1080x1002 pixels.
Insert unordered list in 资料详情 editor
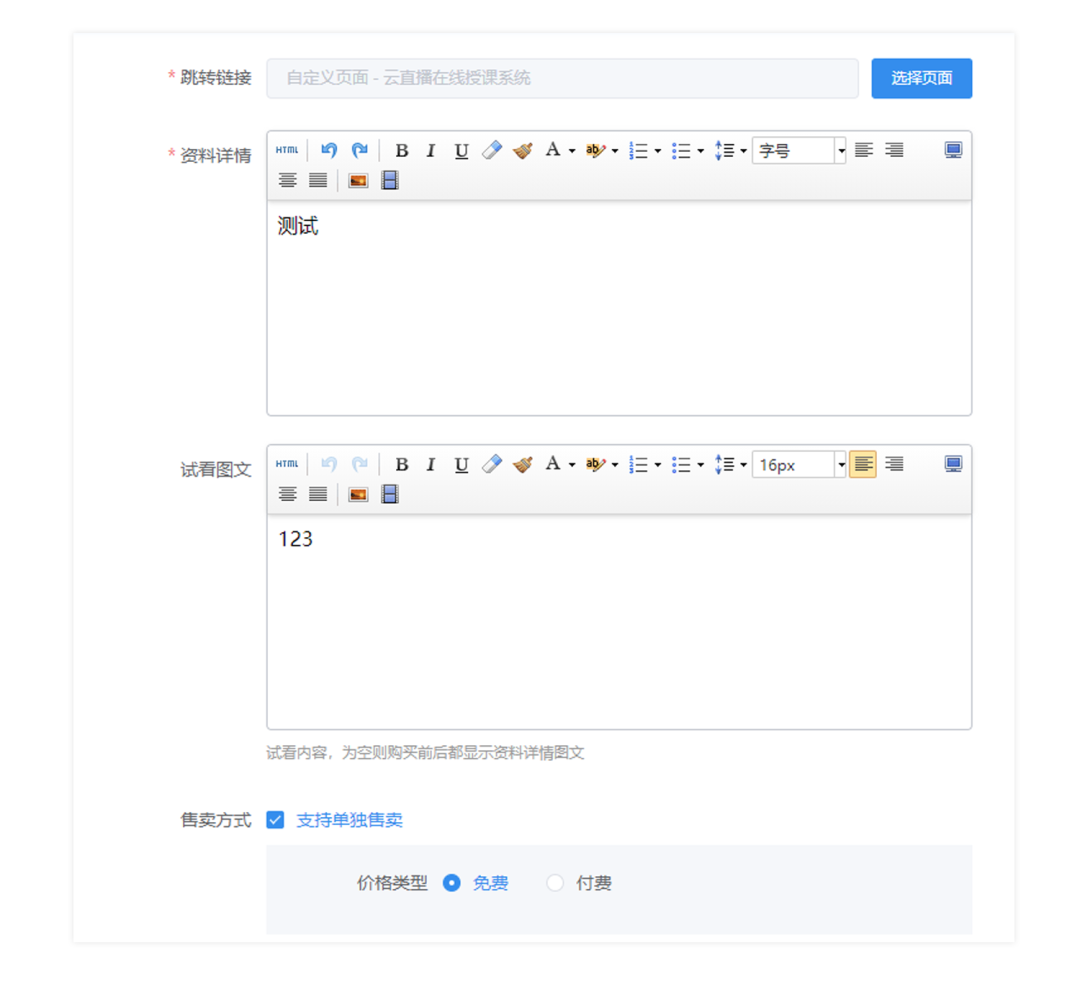[681, 150]
